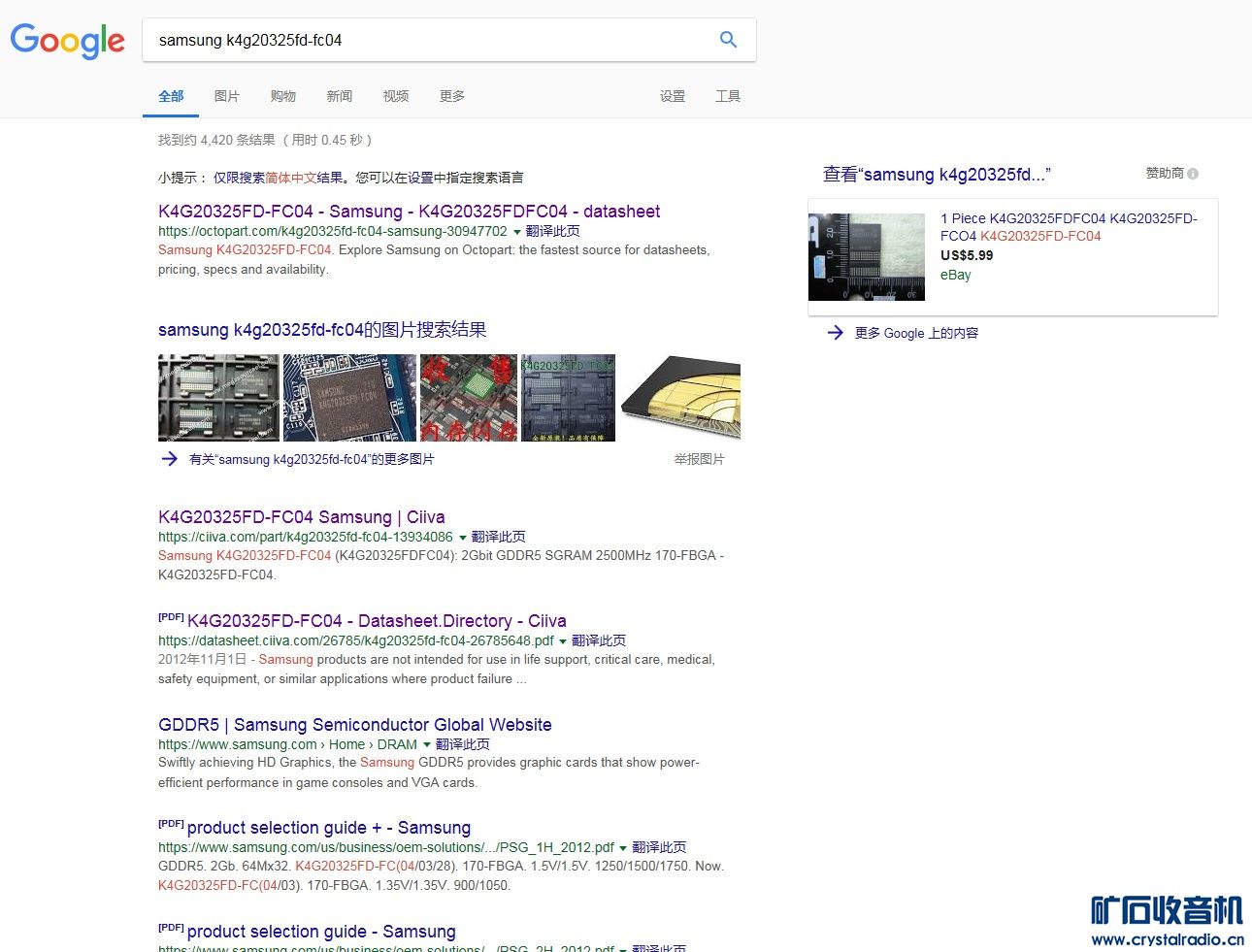Open third image thumbnail with red Chinese text
Screen dimensions: 1252x952
(x=469, y=398)
